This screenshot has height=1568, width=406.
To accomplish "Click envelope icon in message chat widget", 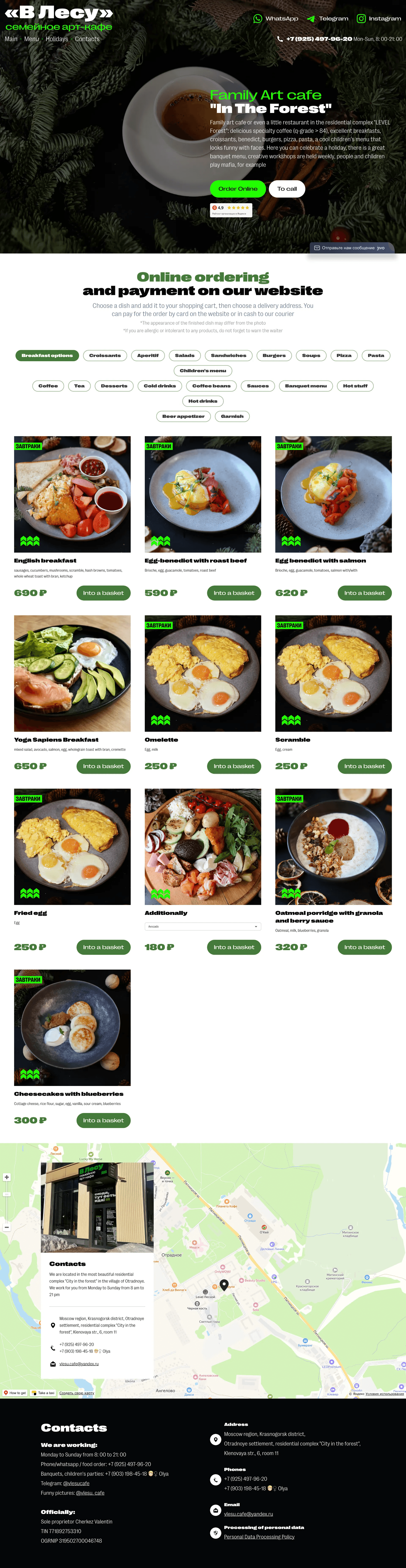I will [x=317, y=248].
